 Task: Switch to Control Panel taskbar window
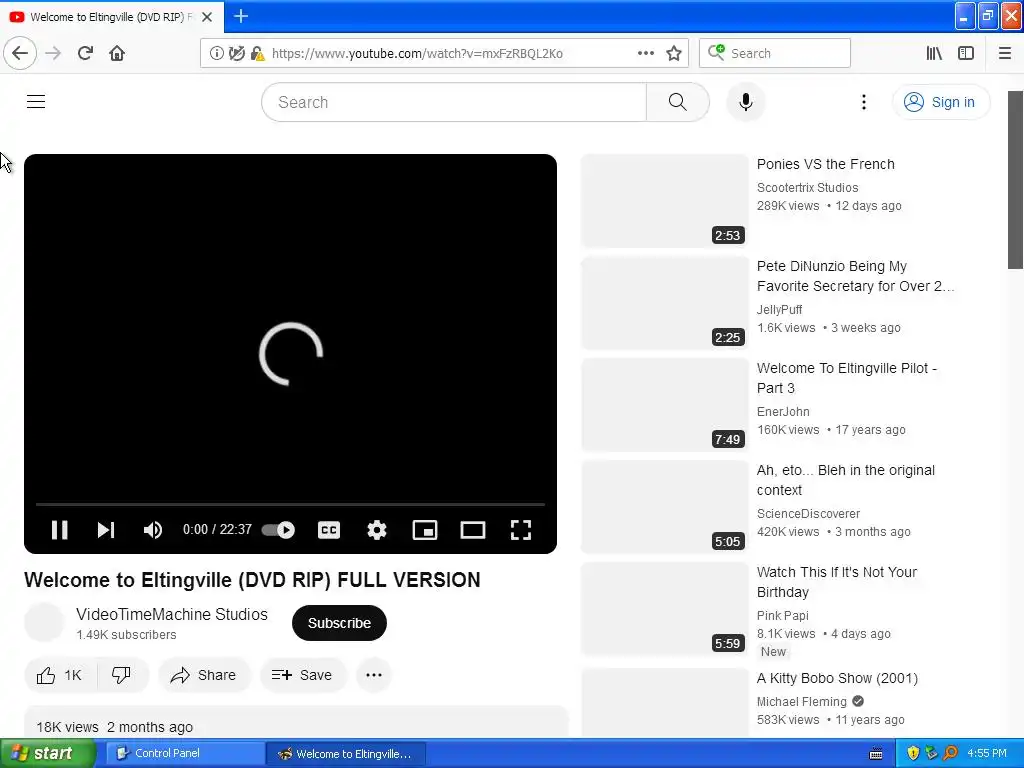[186, 754]
